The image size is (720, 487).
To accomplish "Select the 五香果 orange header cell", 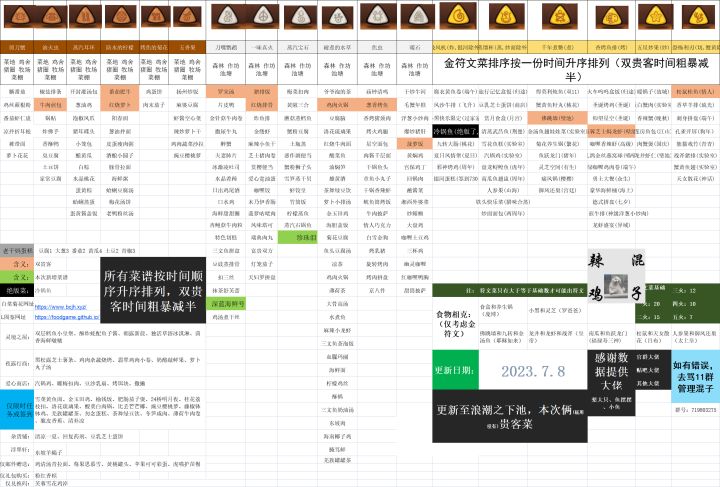I will click(187, 47).
